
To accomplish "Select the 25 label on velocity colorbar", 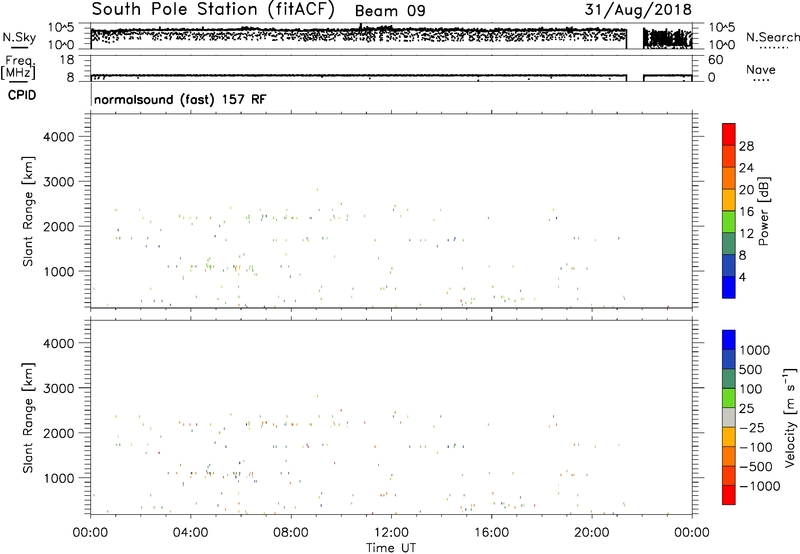I will click(x=747, y=408).
